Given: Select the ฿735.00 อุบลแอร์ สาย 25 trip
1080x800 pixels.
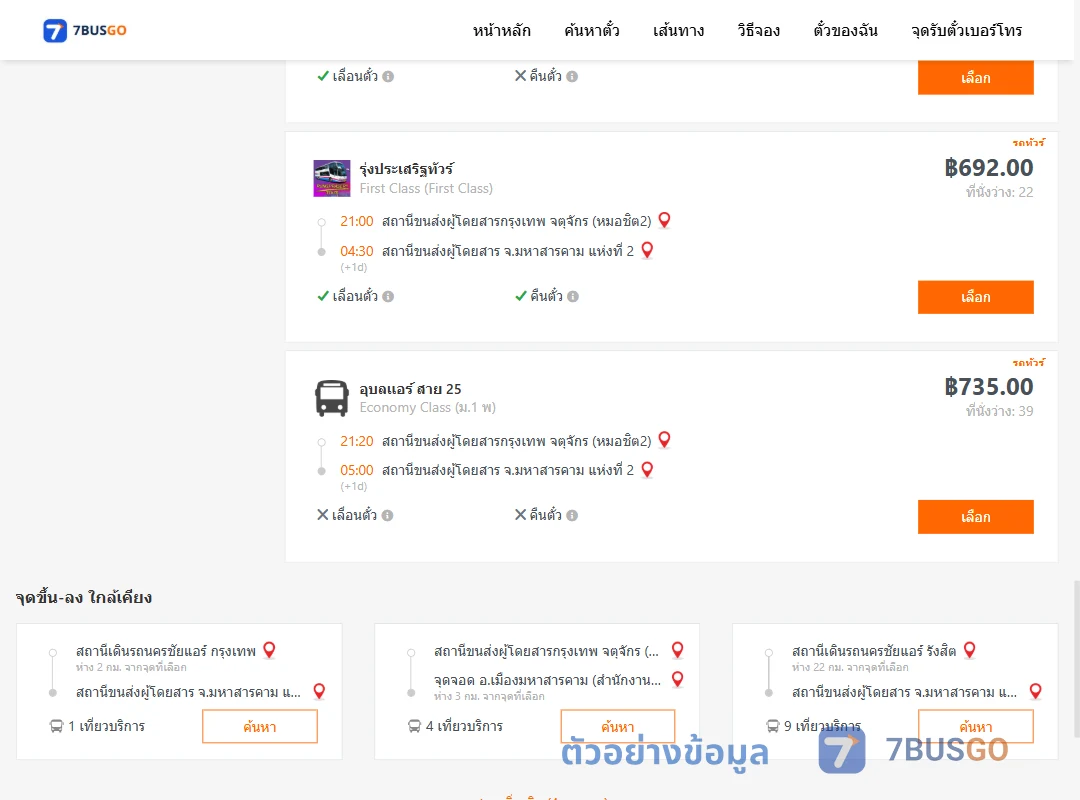Looking at the screenshot, I should tap(975, 517).
